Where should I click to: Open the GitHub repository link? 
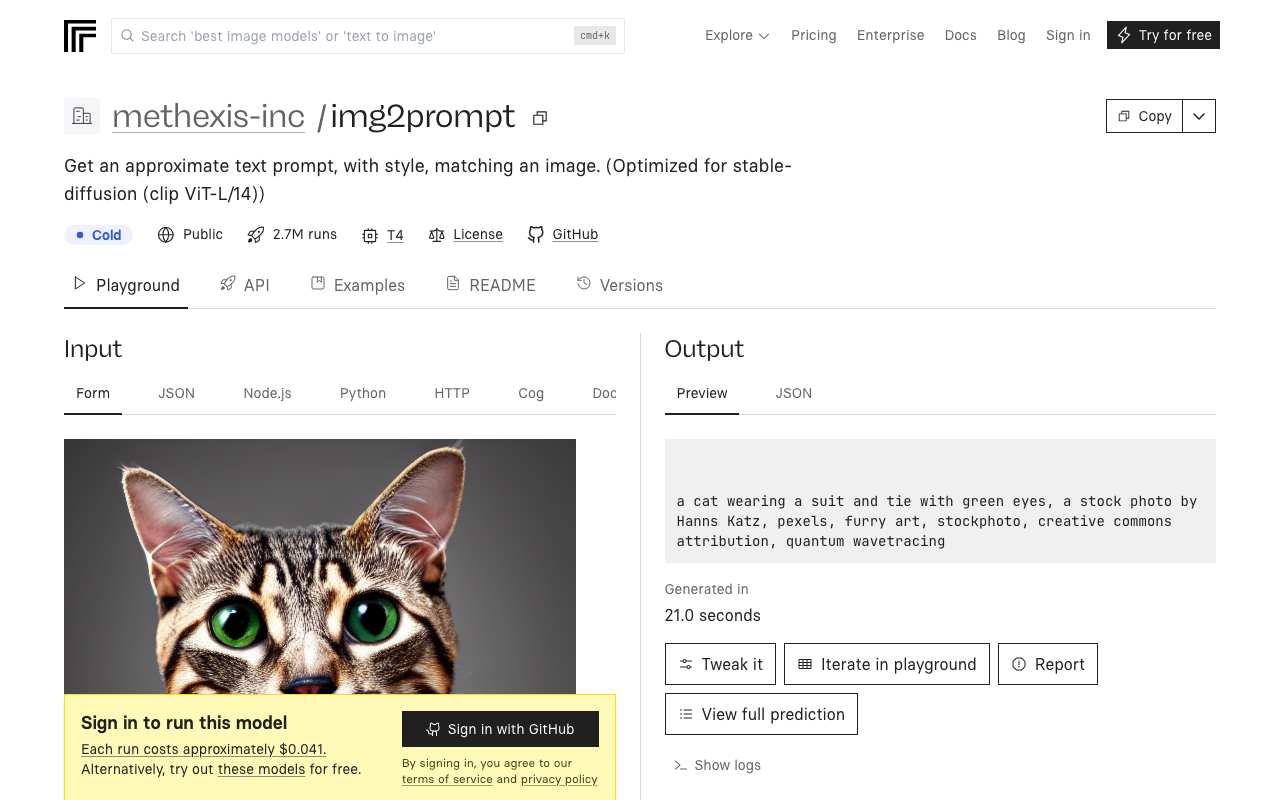pos(574,234)
